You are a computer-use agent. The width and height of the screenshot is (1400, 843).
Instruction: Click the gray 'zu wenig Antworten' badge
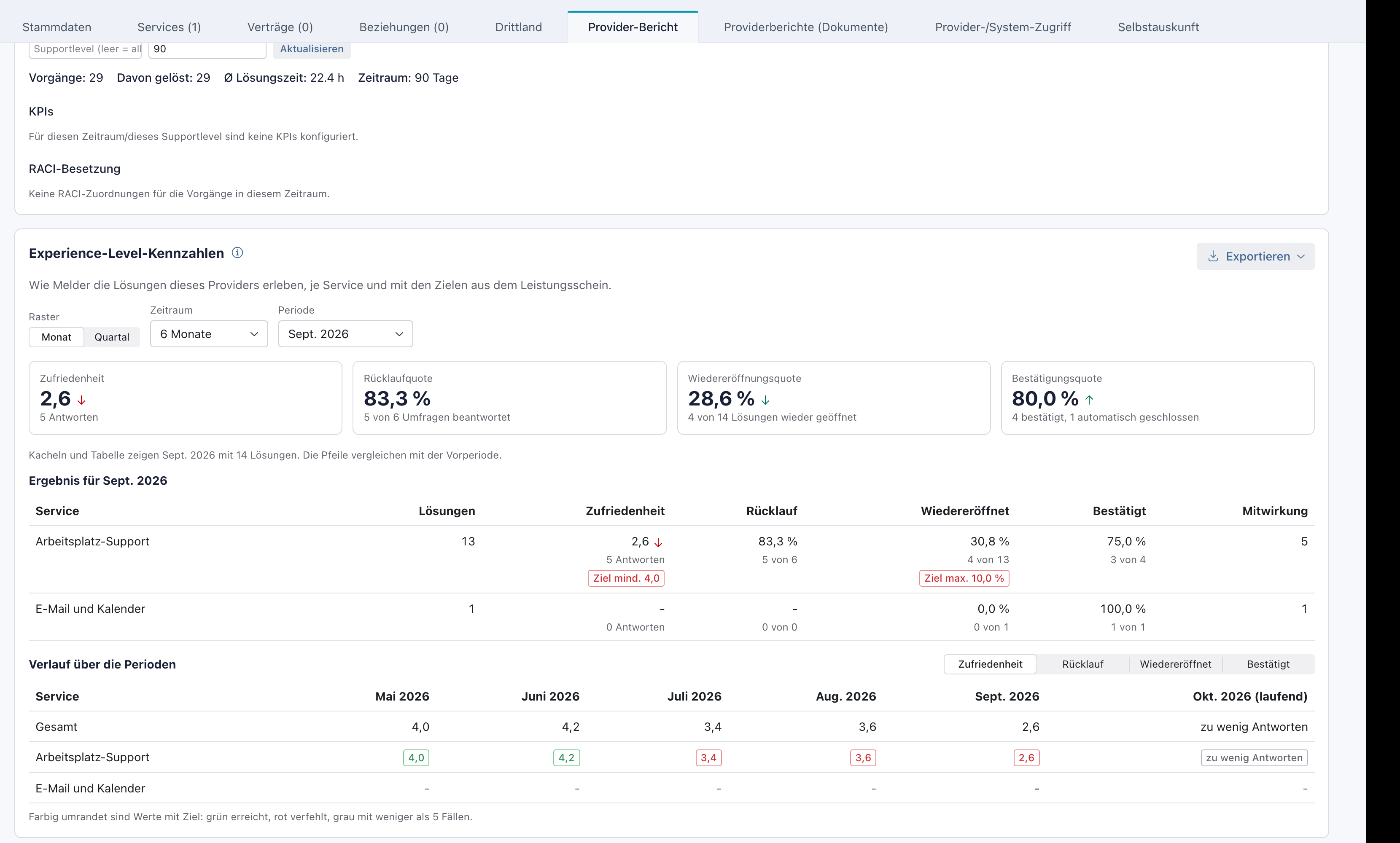tap(1254, 758)
